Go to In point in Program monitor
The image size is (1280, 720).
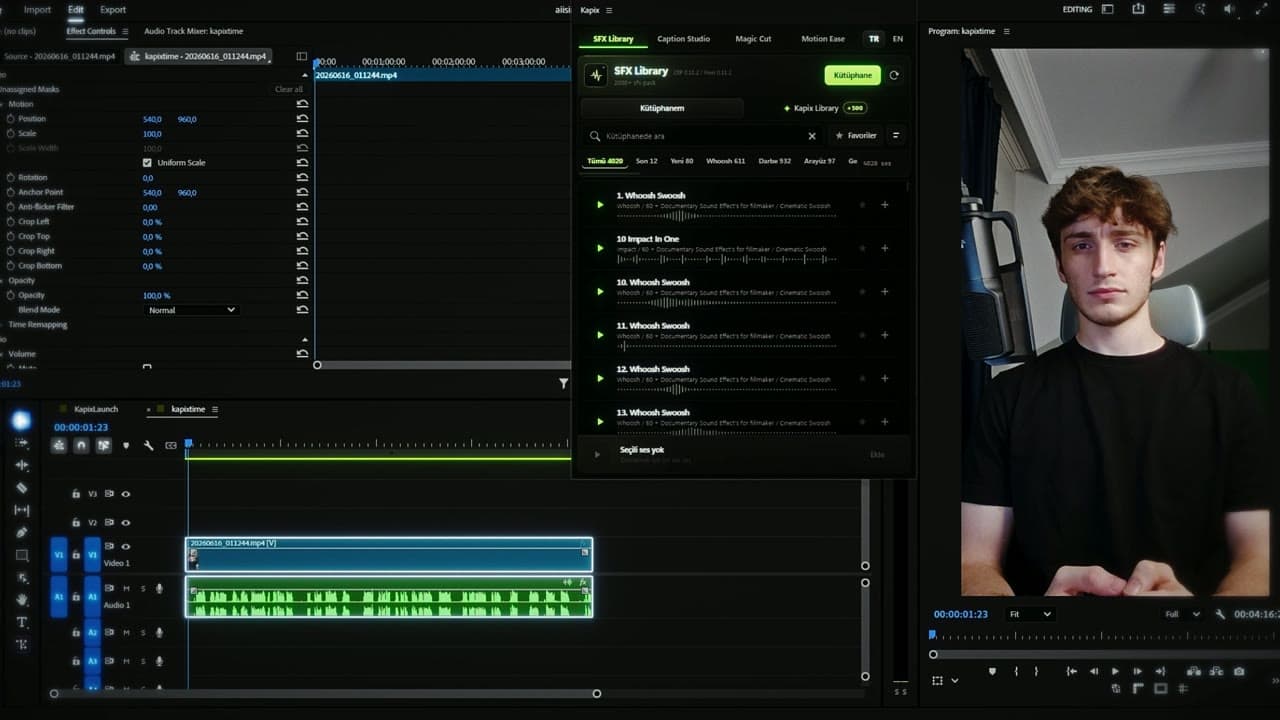pyautogui.click(x=1072, y=671)
